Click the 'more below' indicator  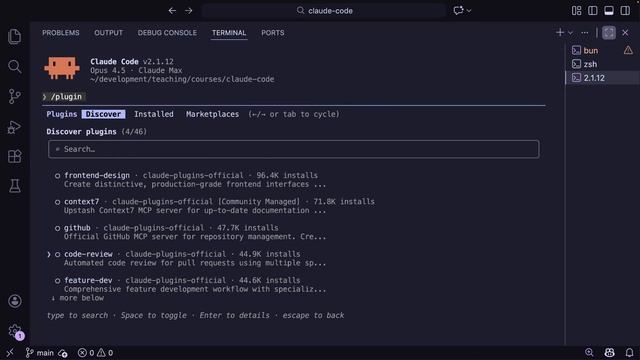77,298
